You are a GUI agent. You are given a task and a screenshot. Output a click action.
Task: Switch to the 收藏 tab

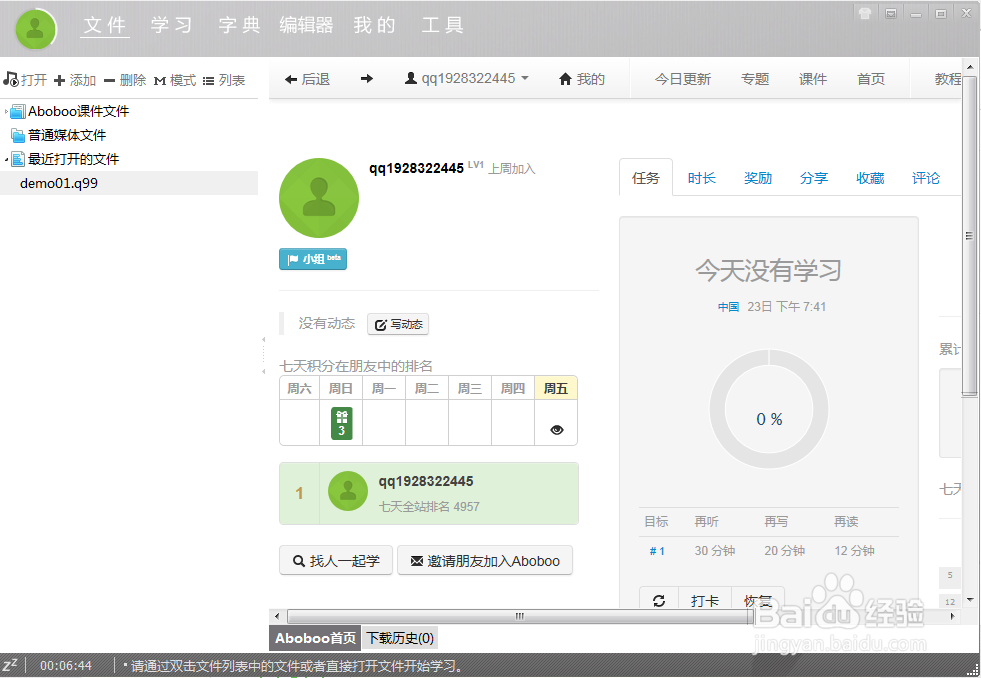870,178
